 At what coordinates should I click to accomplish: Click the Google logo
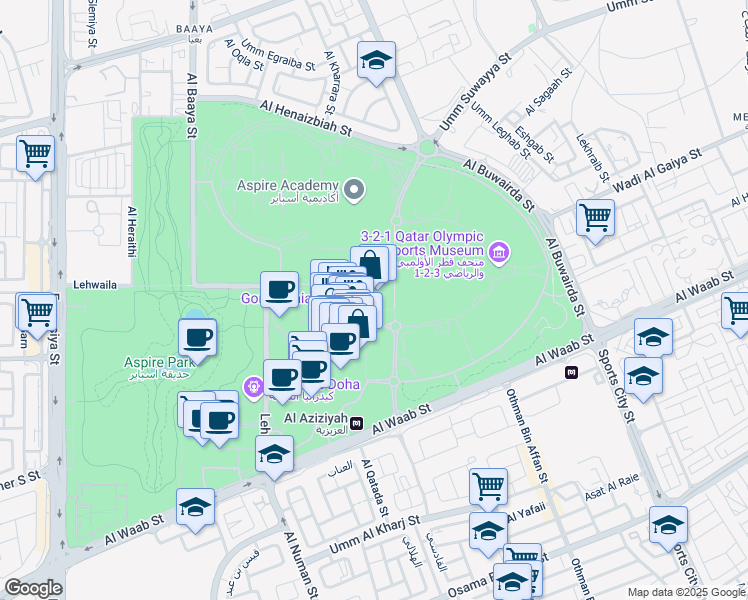click(34, 589)
